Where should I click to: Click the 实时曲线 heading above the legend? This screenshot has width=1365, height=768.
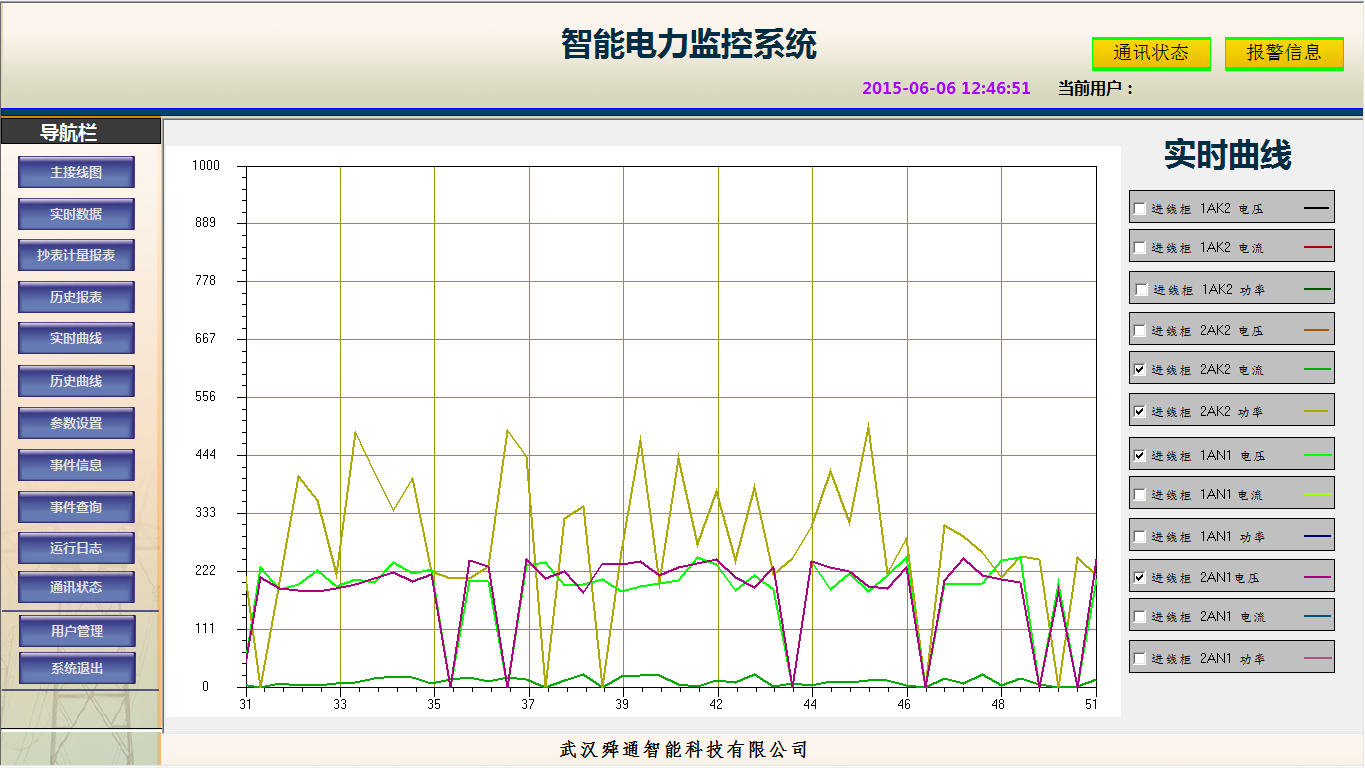coord(1228,155)
